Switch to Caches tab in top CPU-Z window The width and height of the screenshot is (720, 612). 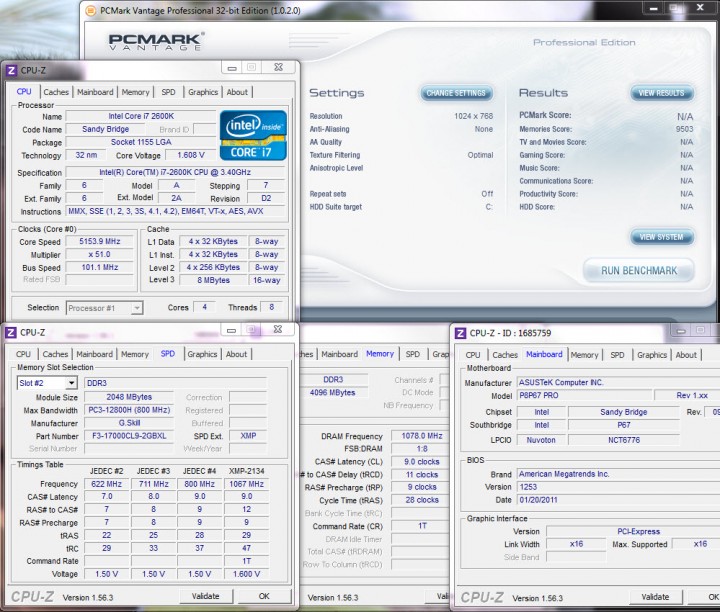click(56, 92)
